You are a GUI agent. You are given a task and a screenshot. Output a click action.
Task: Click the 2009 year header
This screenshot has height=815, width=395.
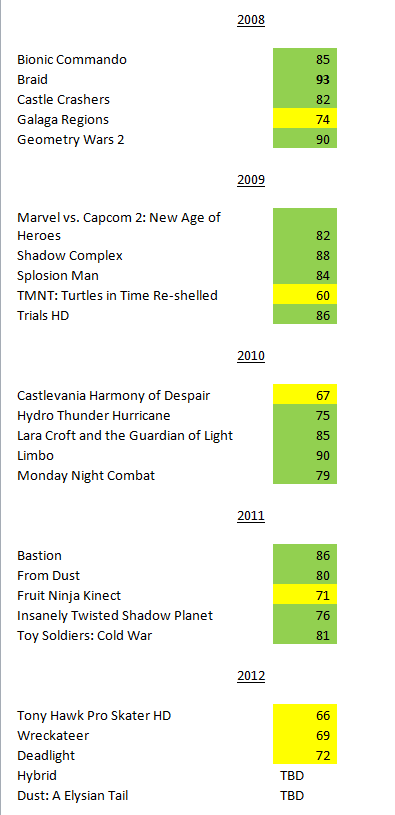[251, 180]
